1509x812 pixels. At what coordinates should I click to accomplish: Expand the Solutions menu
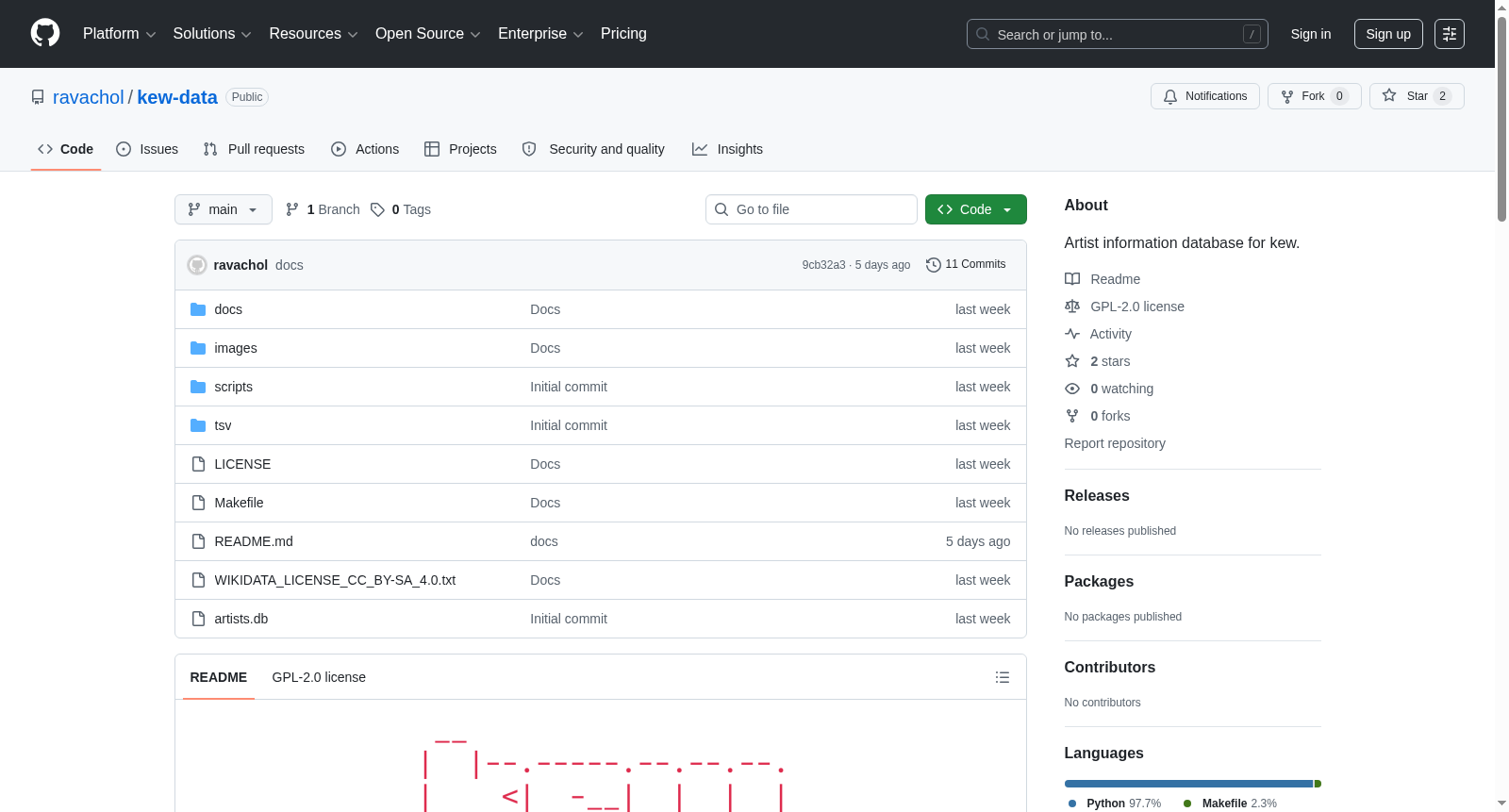pyautogui.click(x=212, y=34)
